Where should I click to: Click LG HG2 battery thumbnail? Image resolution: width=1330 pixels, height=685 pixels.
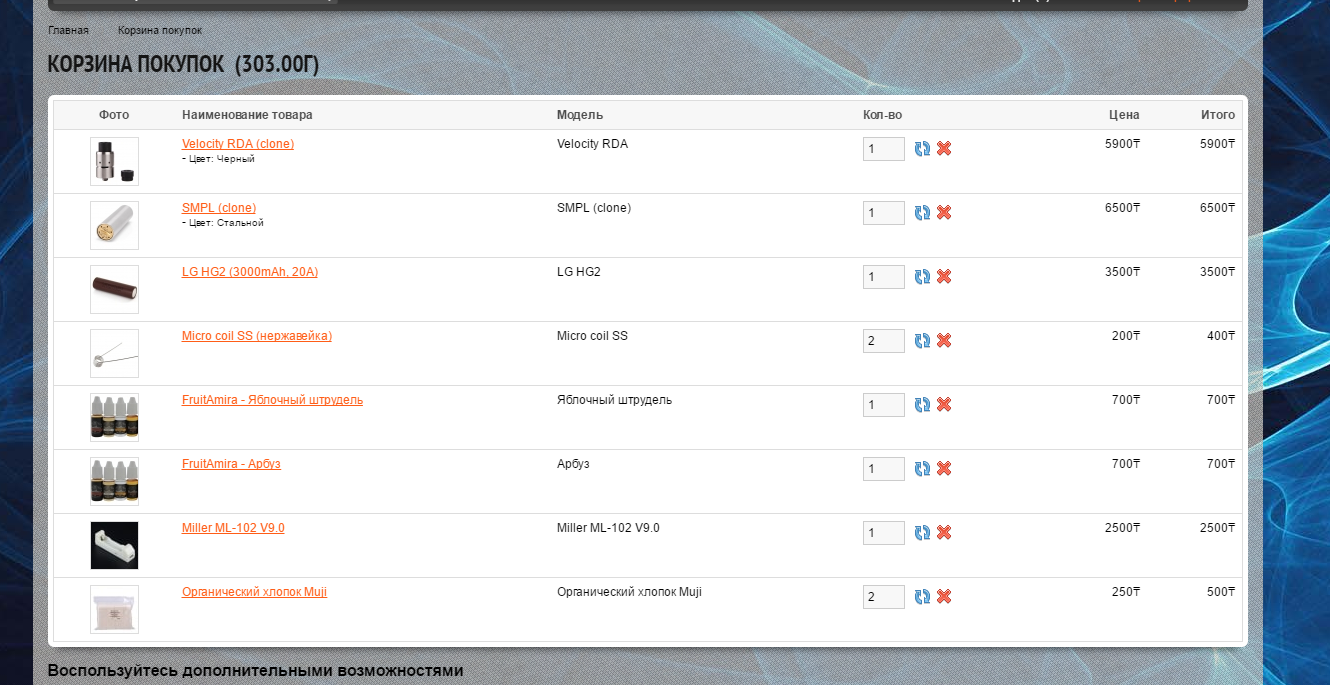tap(114, 289)
